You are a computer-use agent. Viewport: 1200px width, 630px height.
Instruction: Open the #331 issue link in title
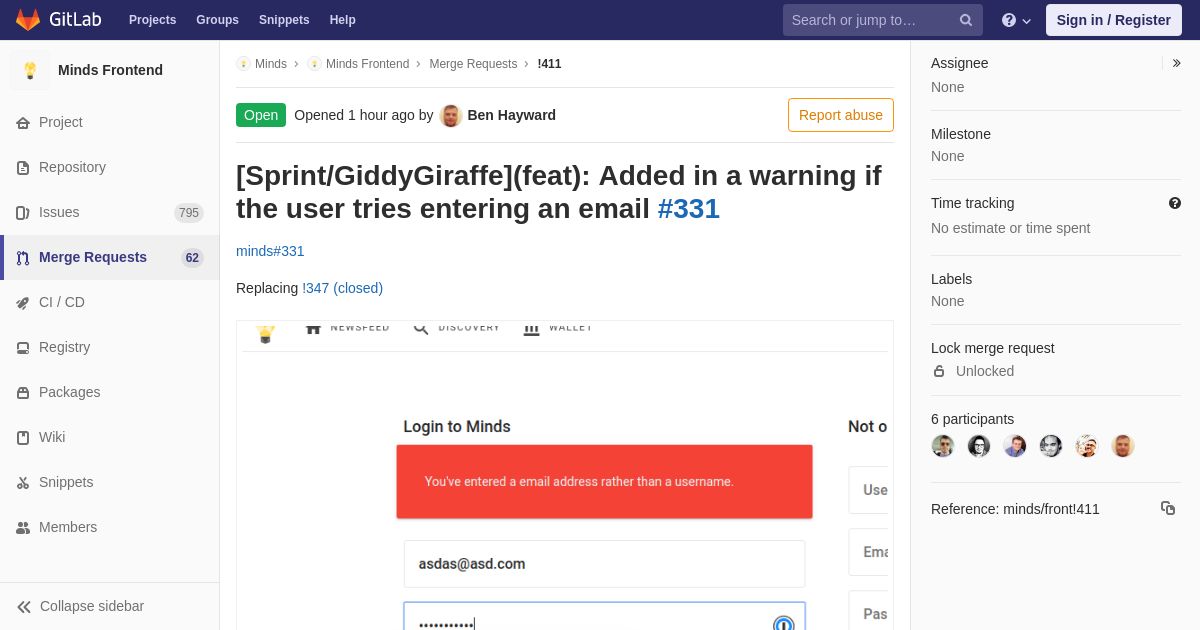click(689, 208)
